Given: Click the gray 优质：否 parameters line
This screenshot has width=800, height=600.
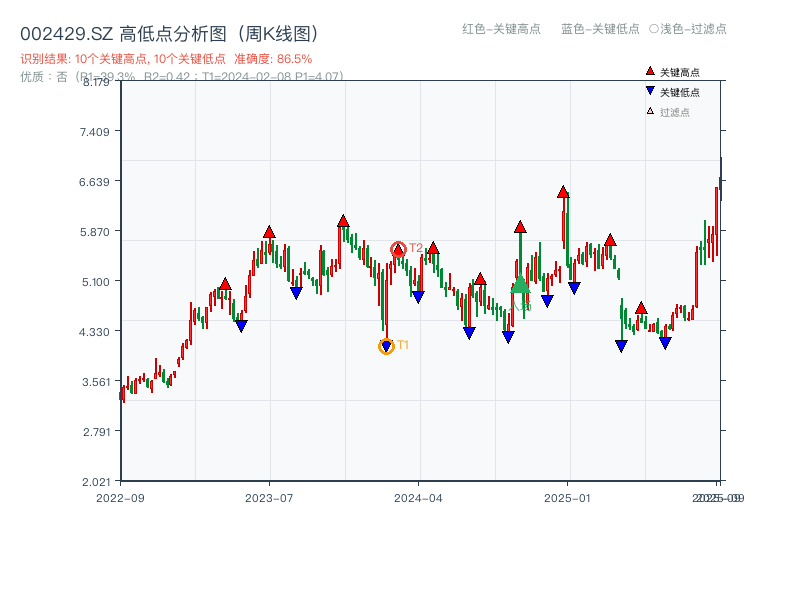Looking at the screenshot, I should coord(182,77).
